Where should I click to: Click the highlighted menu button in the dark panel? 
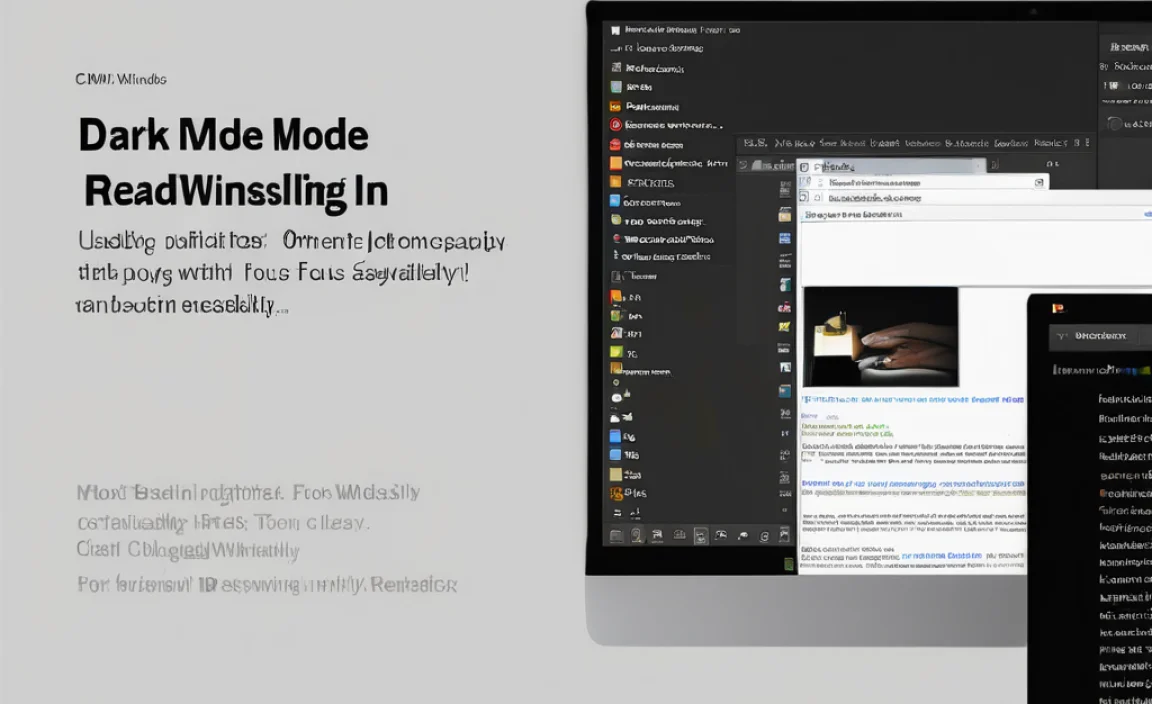(1100, 335)
